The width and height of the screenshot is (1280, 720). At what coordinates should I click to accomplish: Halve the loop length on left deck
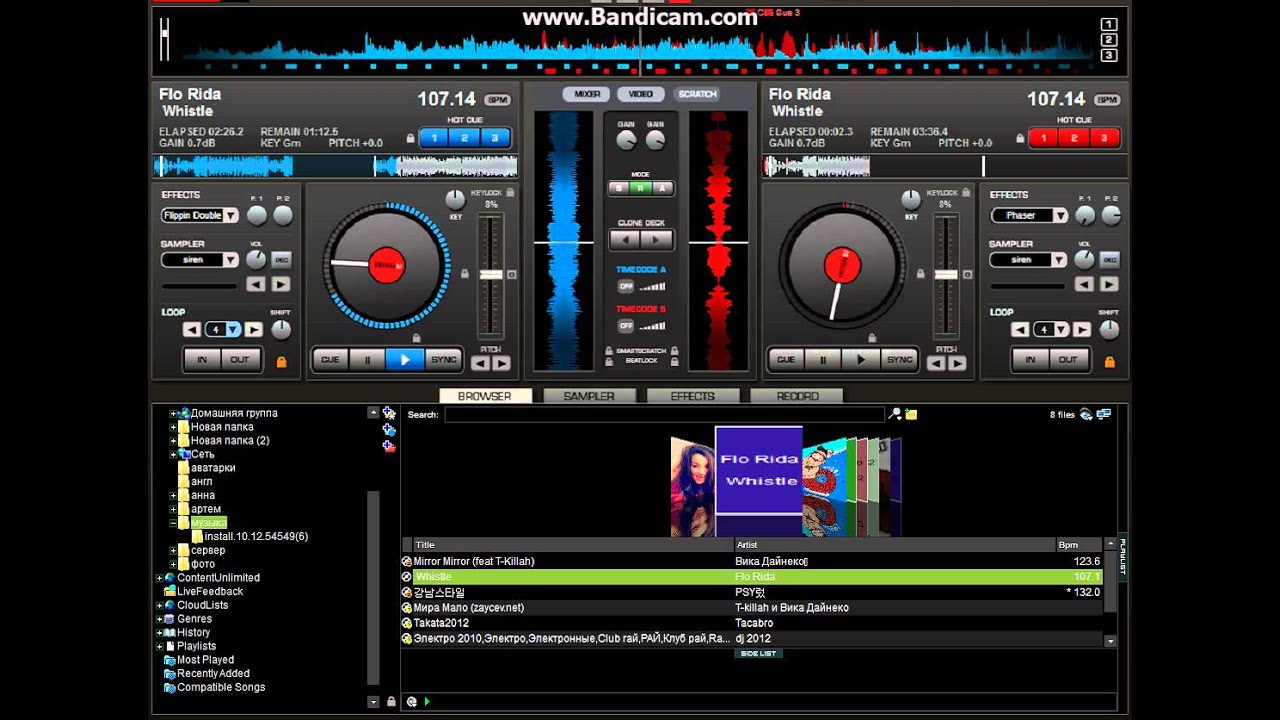point(192,329)
